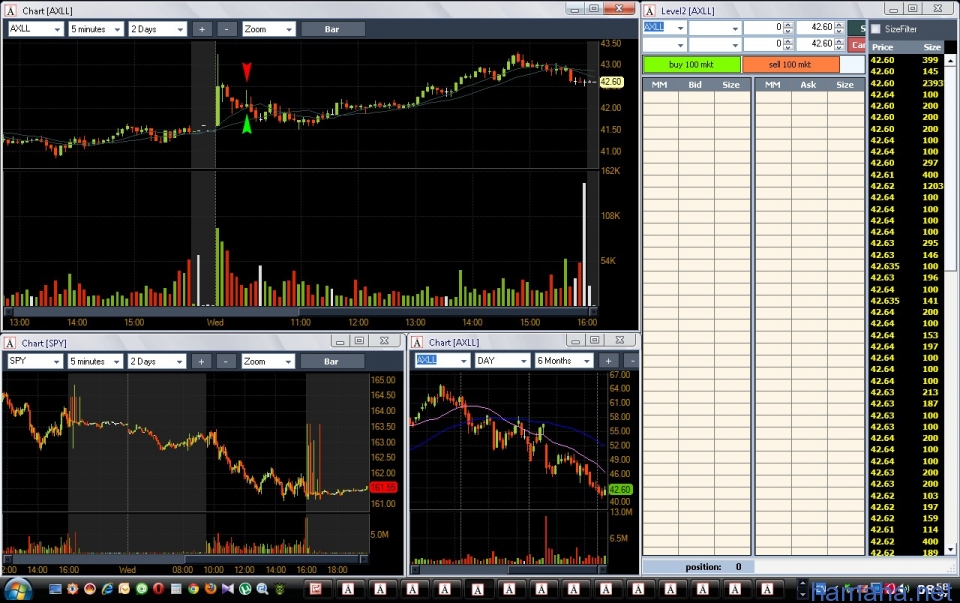Open the Windows Start menu
The height and width of the screenshot is (603, 960).
[x=17, y=589]
